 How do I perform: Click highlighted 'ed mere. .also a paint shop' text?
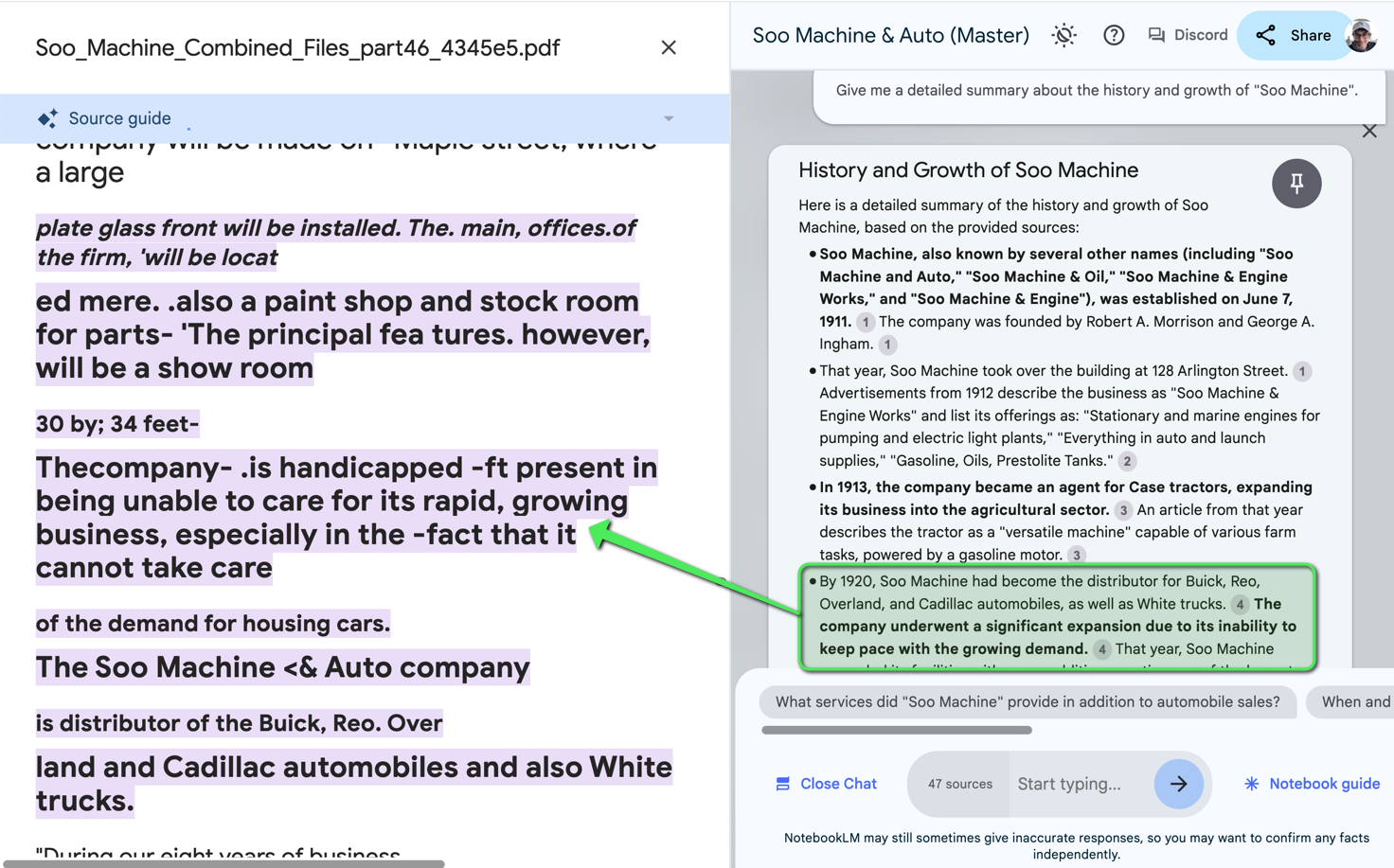coord(343,334)
